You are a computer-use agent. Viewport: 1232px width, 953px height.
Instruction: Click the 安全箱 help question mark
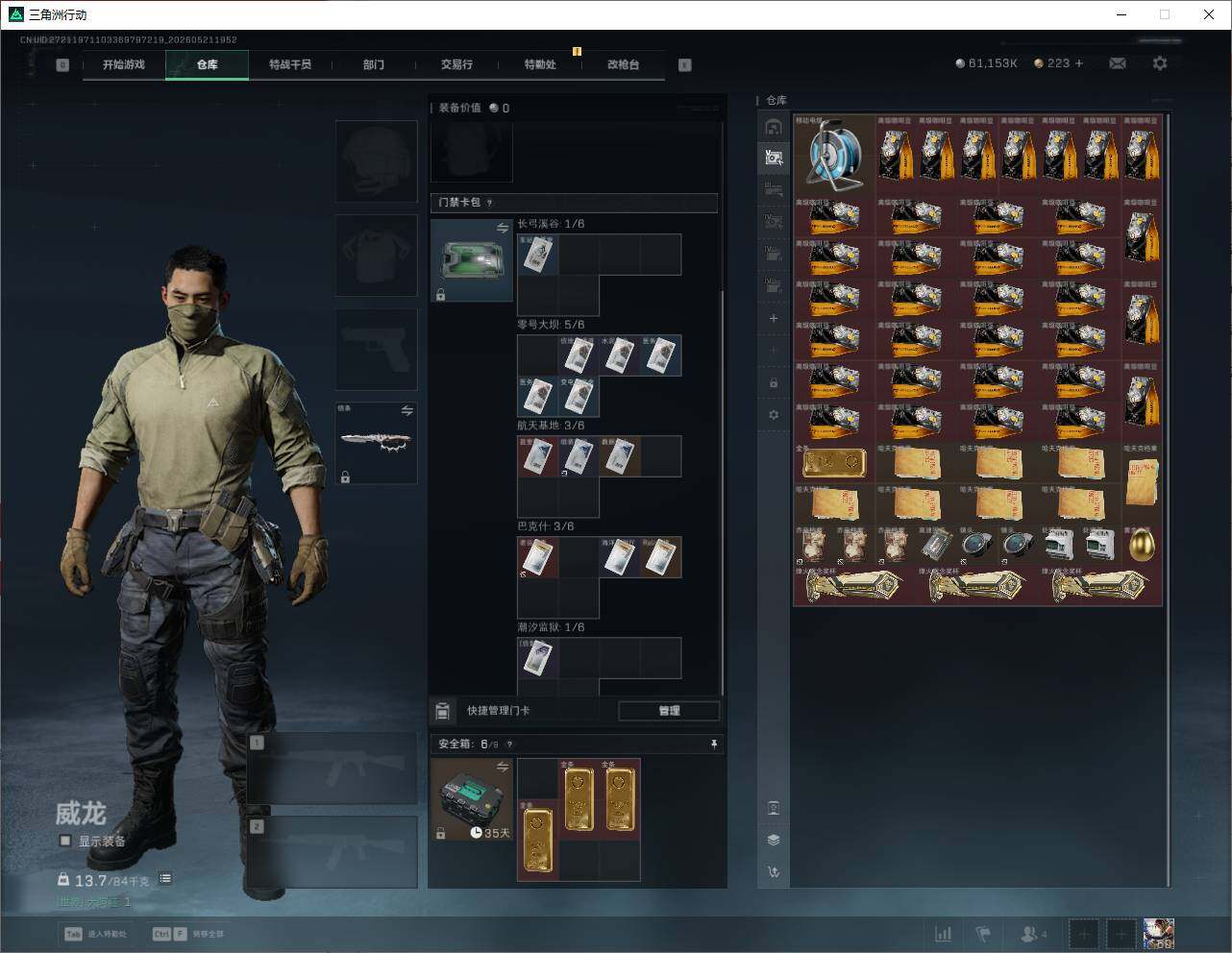point(509,745)
